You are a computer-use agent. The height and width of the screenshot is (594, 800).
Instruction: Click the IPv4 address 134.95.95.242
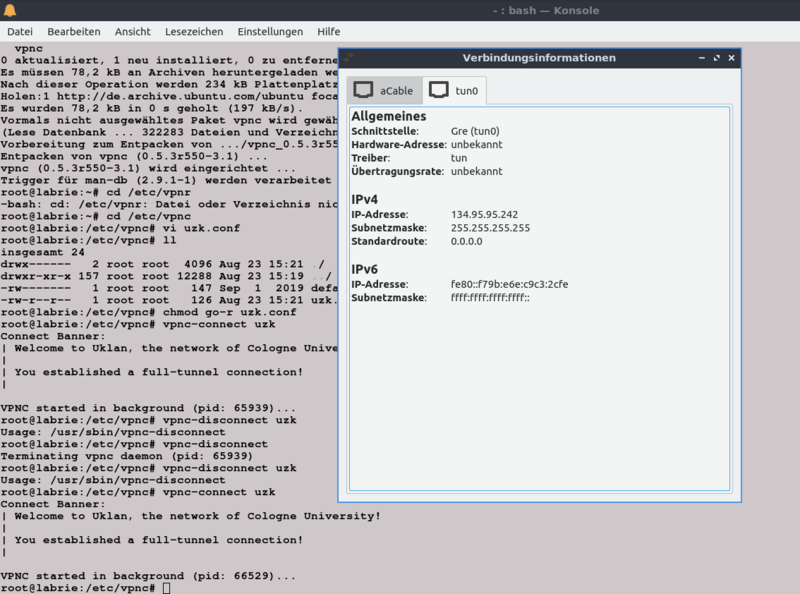click(484, 215)
